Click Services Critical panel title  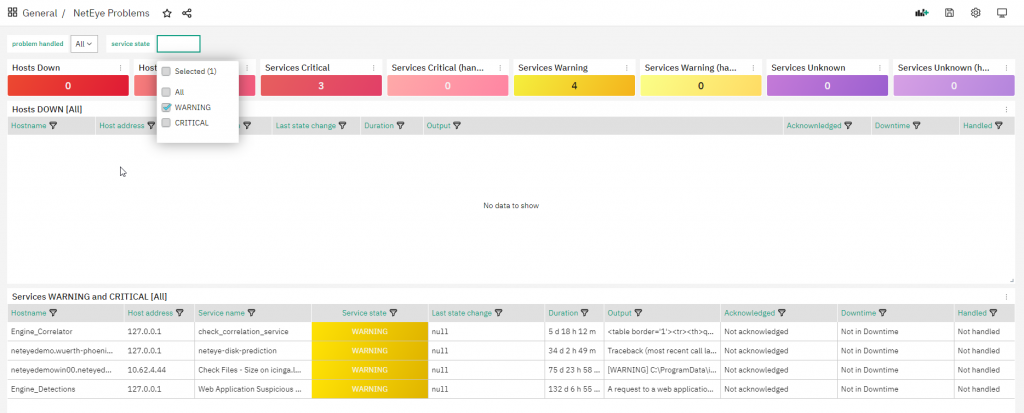click(x=297, y=67)
